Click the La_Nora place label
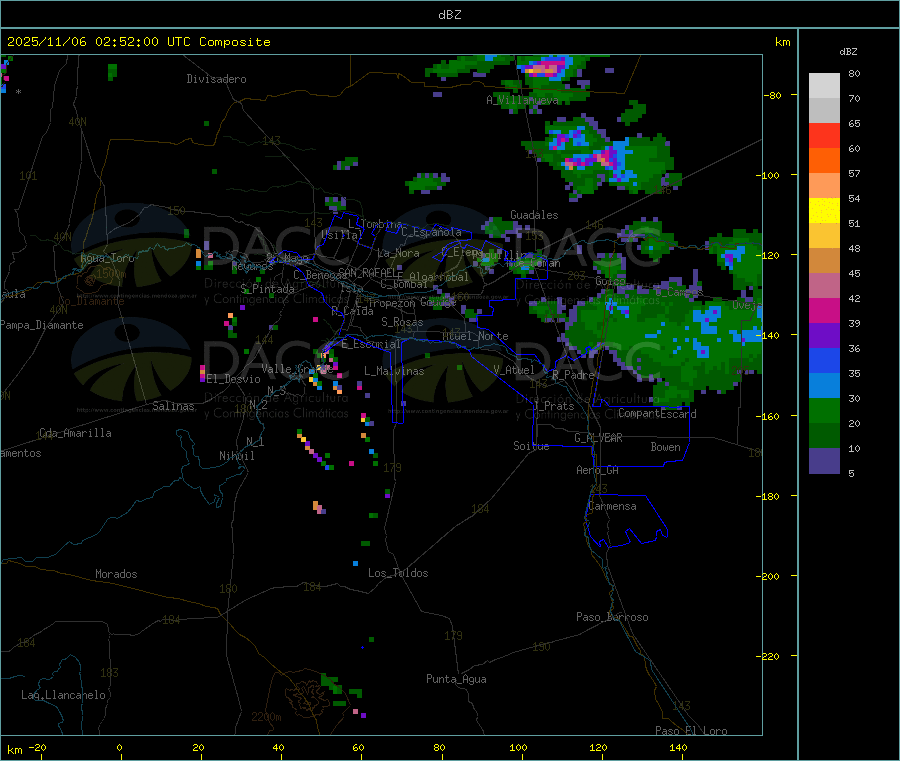900x761 pixels. click(x=398, y=253)
